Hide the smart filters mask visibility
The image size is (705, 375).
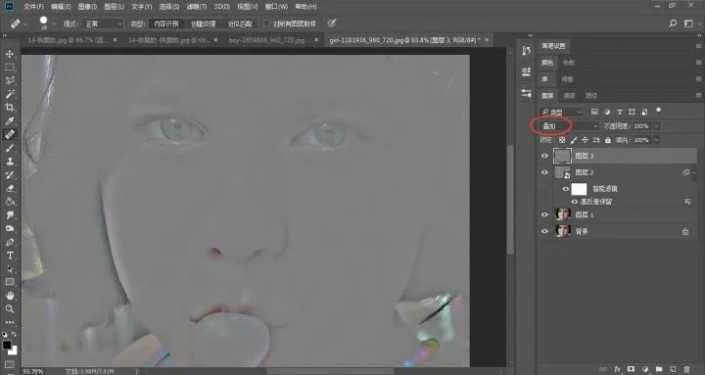(x=566, y=189)
